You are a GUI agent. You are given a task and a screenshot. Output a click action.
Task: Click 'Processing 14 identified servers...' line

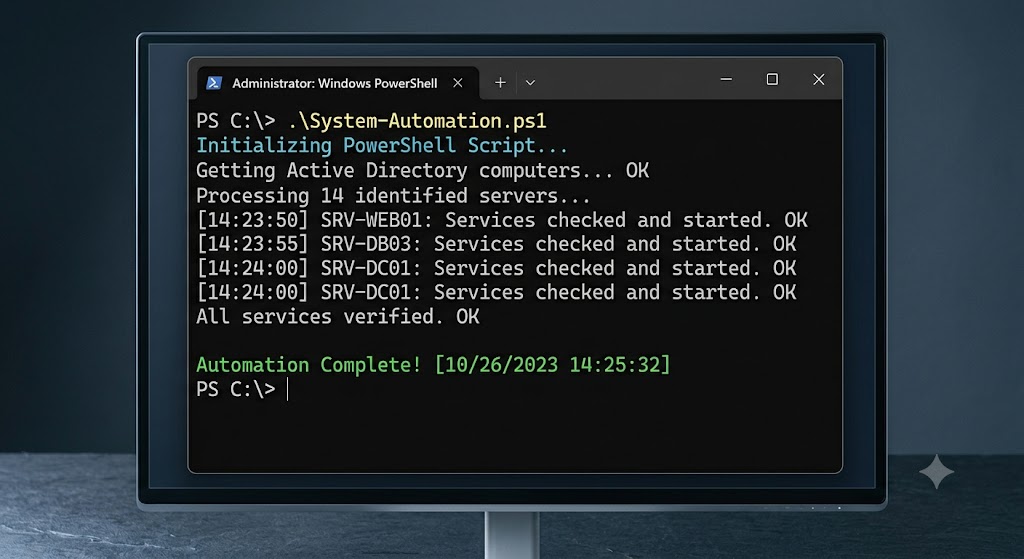(x=393, y=195)
